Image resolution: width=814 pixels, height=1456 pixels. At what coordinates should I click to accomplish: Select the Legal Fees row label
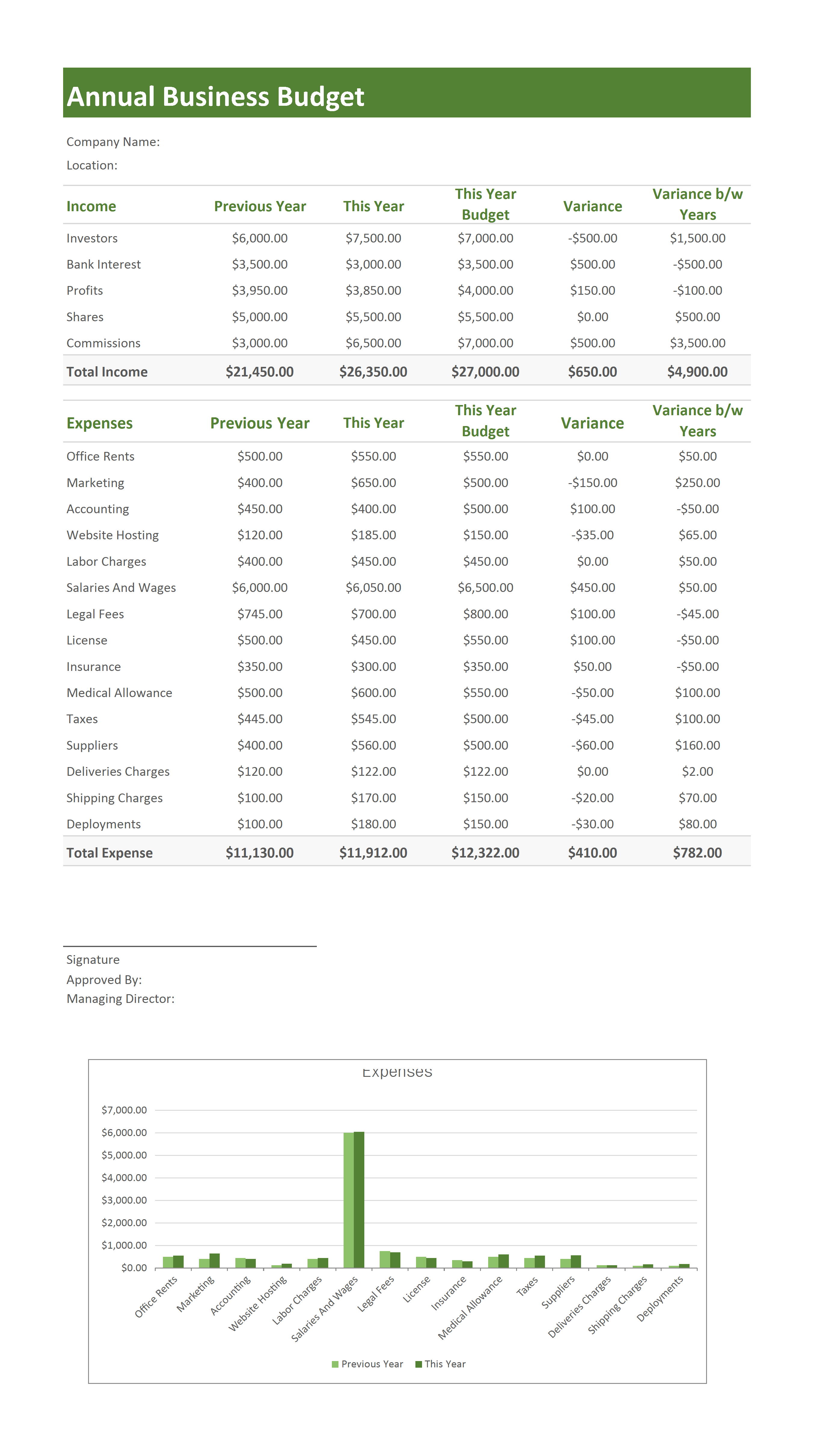click(95, 614)
